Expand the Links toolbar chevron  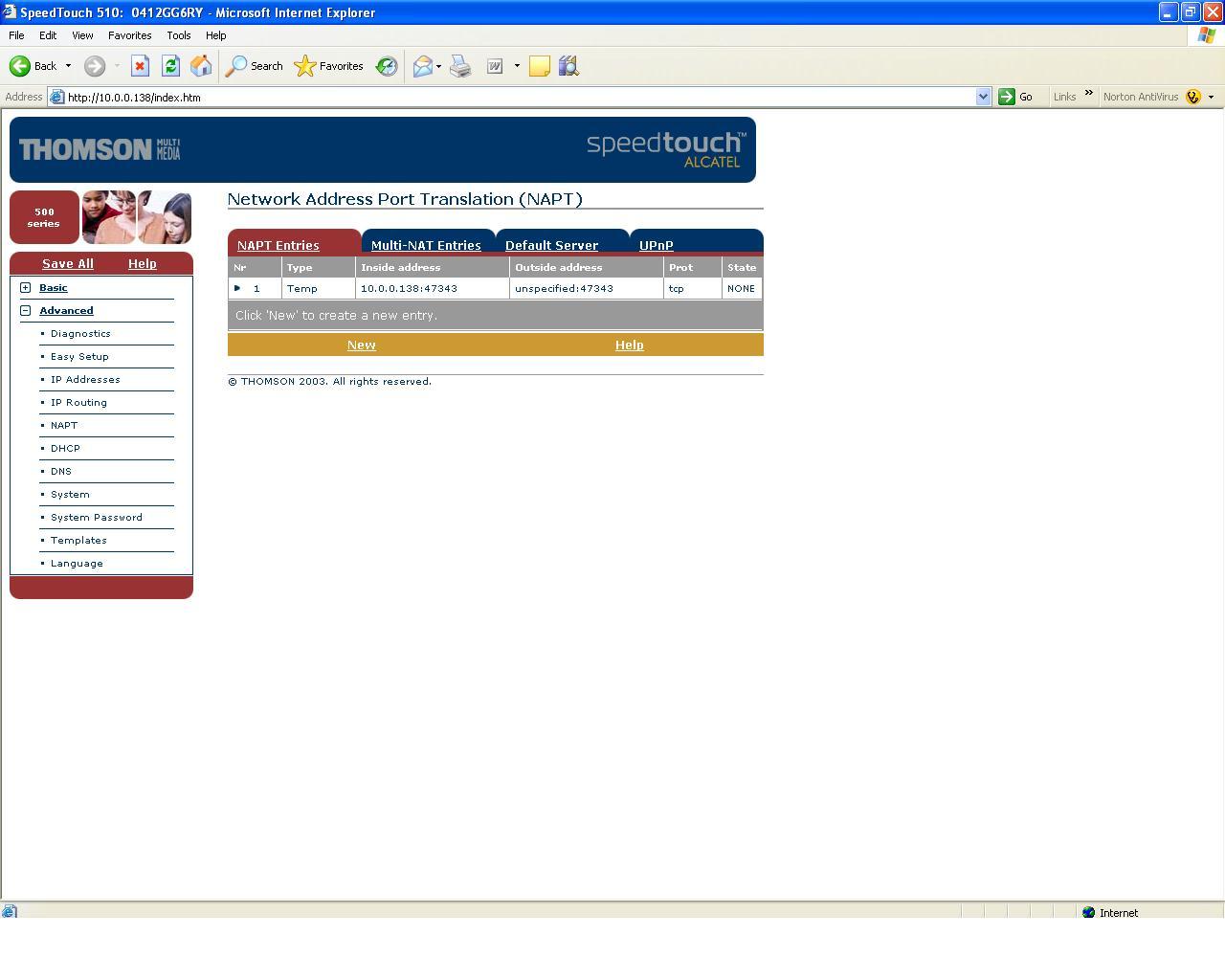click(1088, 93)
